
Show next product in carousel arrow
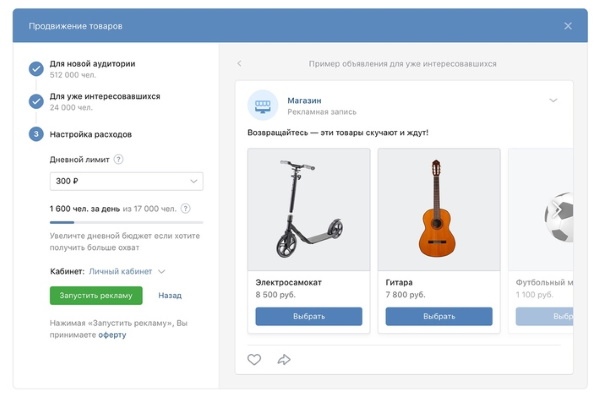click(557, 210)
